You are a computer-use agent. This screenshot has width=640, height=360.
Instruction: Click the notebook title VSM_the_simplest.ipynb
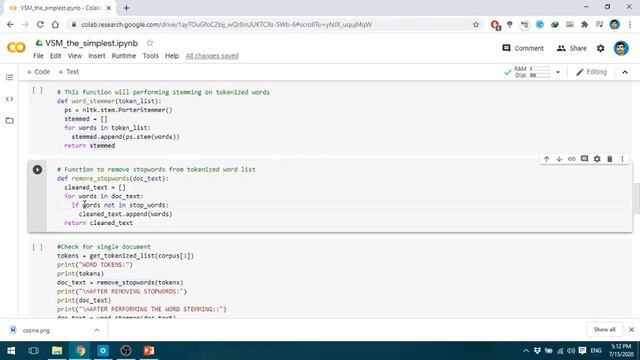pos(91,43)
